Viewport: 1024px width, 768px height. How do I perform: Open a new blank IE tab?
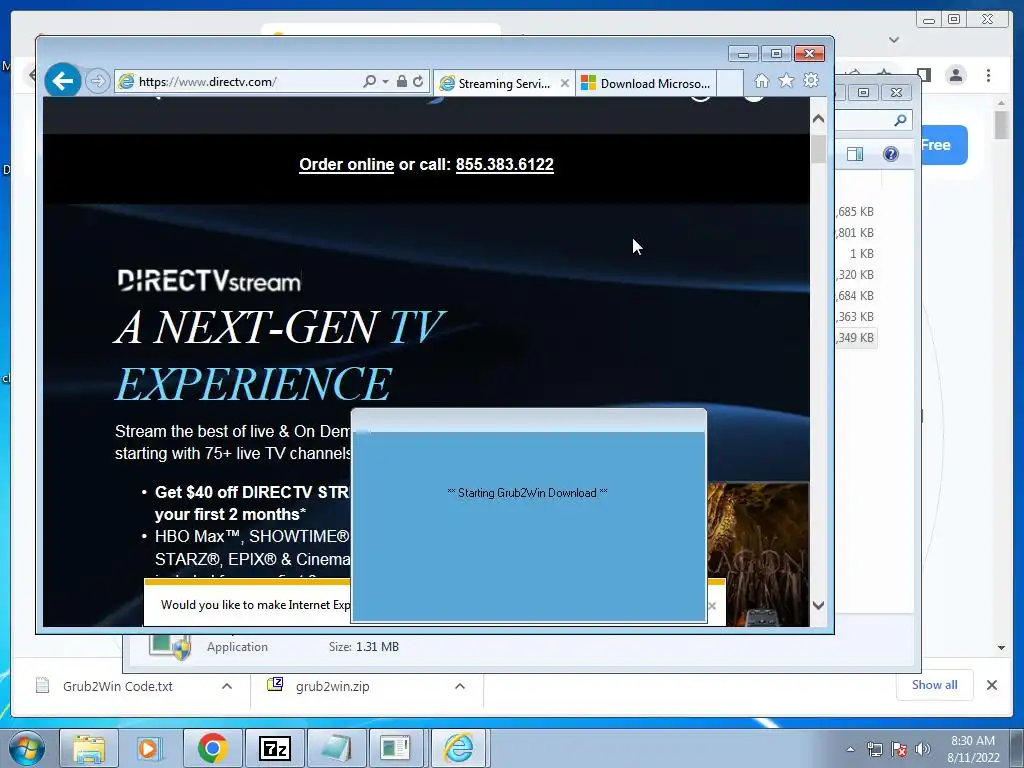(x=730, y=84)
